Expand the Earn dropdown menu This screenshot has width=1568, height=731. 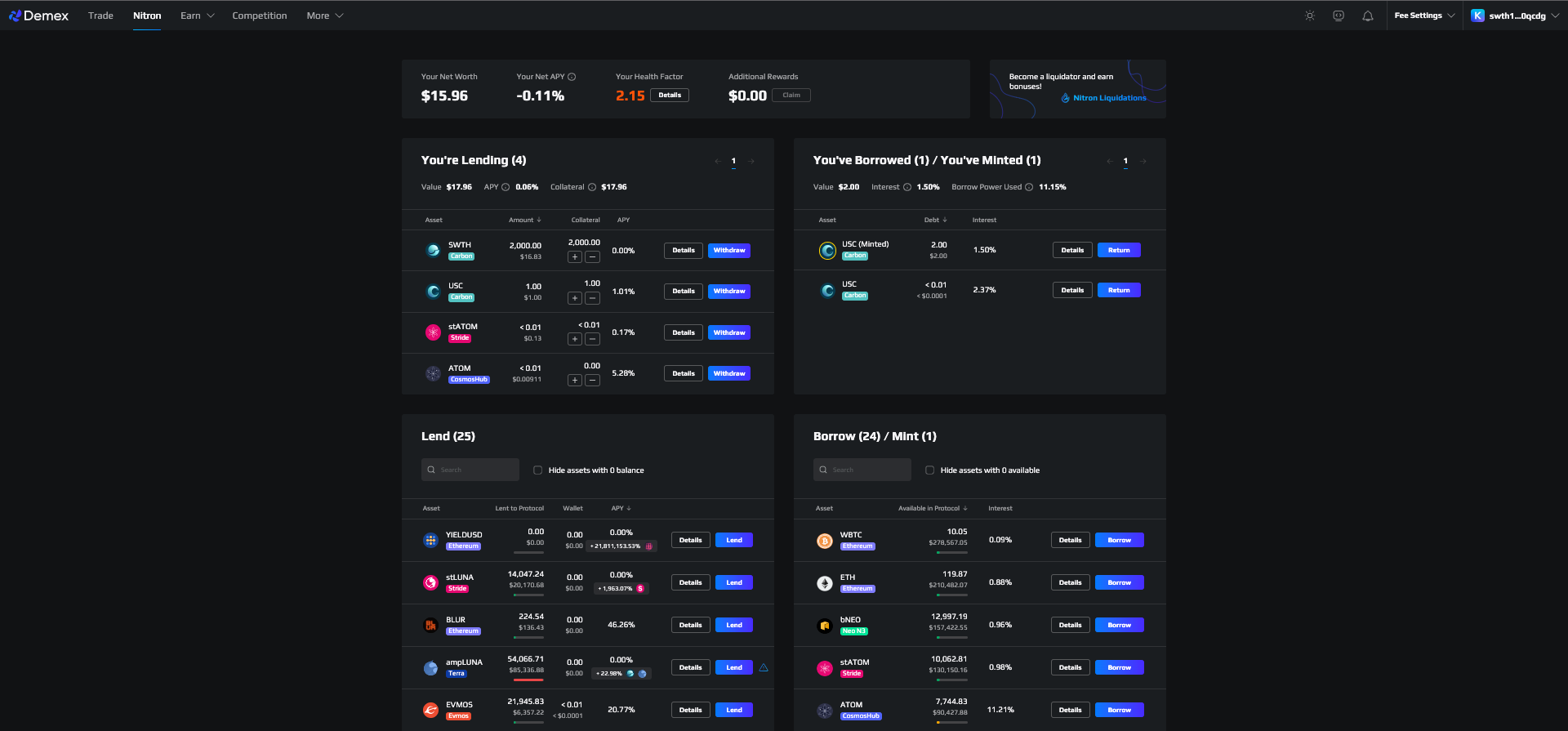(197, 16)
